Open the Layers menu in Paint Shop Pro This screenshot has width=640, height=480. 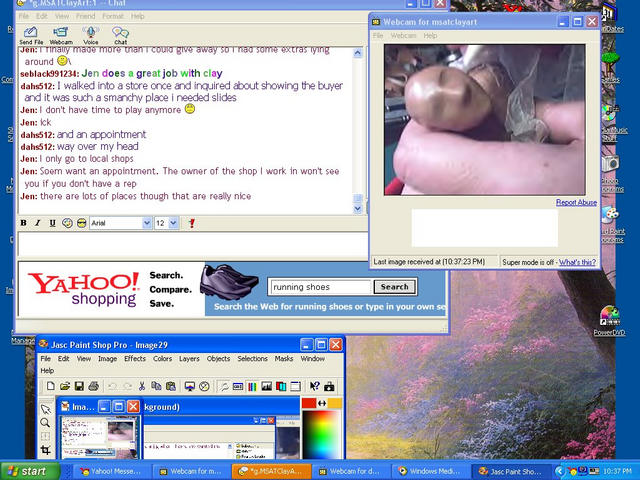tap(189, 358)
